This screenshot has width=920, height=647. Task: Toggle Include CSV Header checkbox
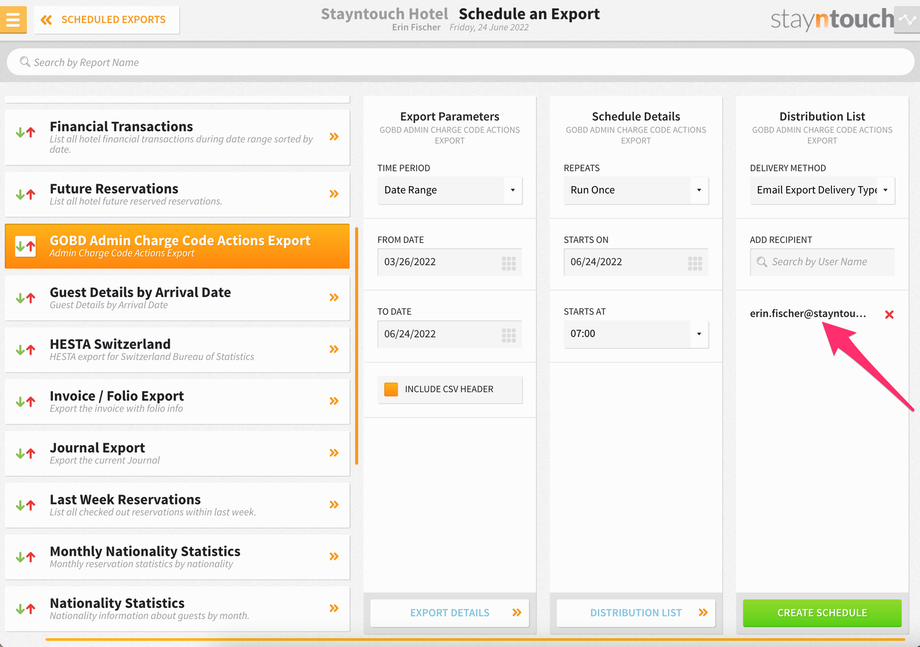[391, 389]
